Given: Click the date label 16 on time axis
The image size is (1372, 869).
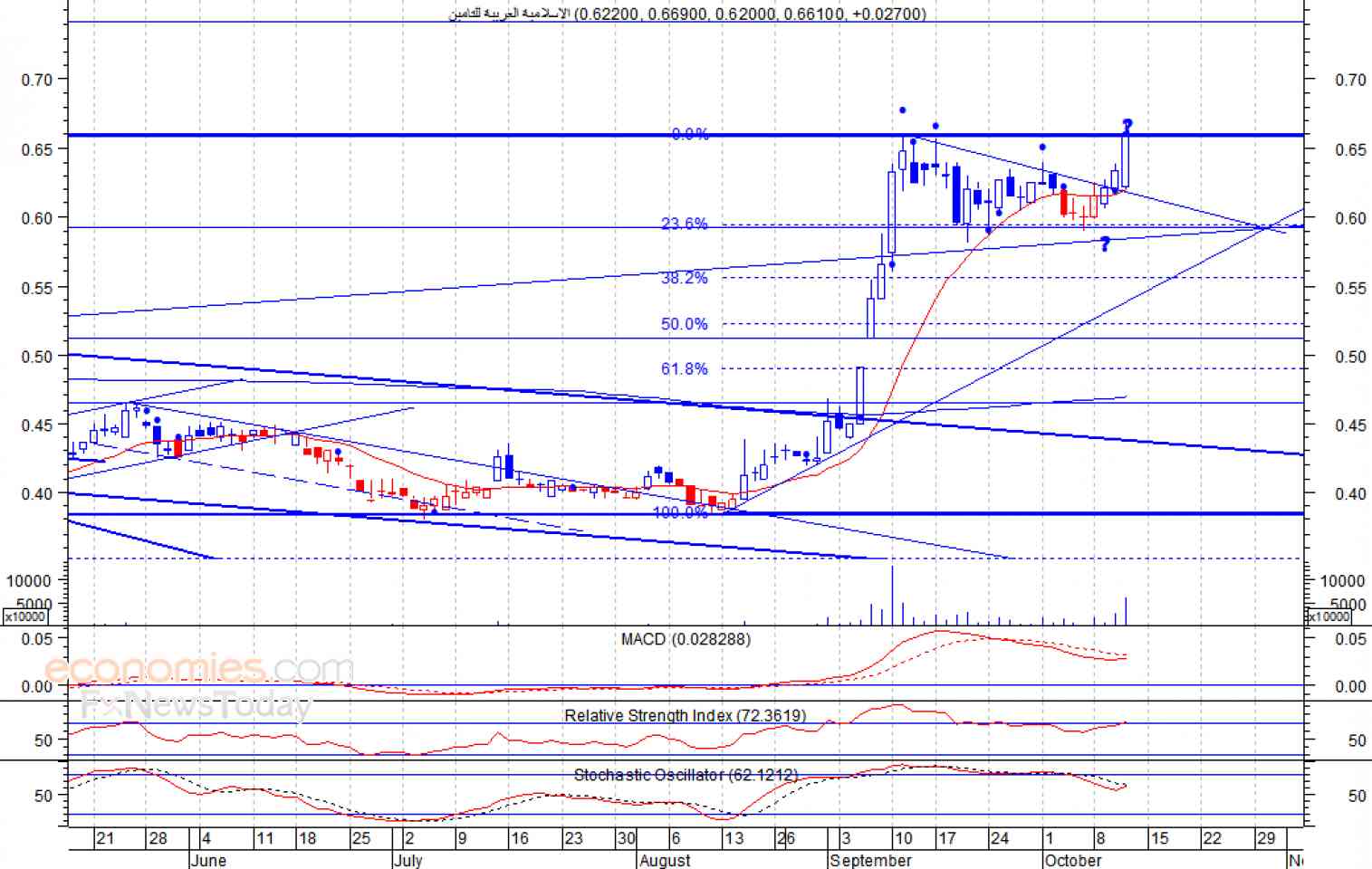Looking at the screenshot, I should [519, 838].
